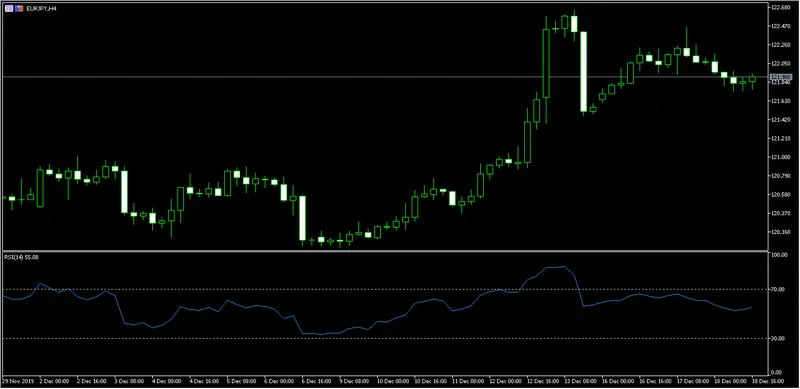Select the RSI 70 overbought level line
Image resolution: width=800 pixels, height=389 pixels.
coord(385,289)
